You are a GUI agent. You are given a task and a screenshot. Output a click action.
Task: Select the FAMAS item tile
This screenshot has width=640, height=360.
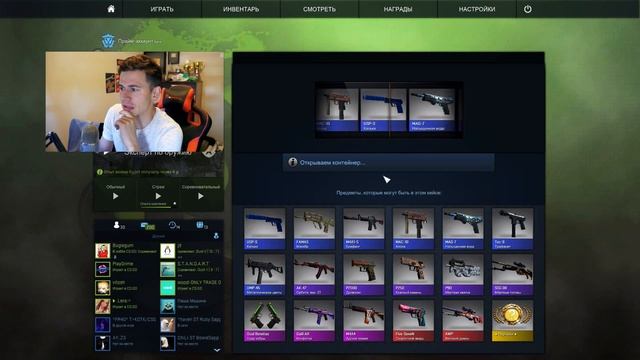[x=314, y=229]
